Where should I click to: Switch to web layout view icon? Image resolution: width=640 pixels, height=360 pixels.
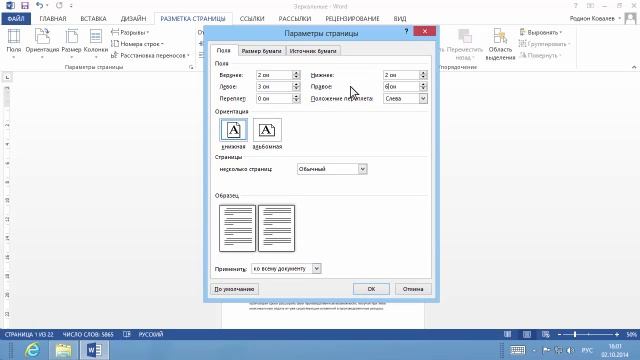[546, 334]
